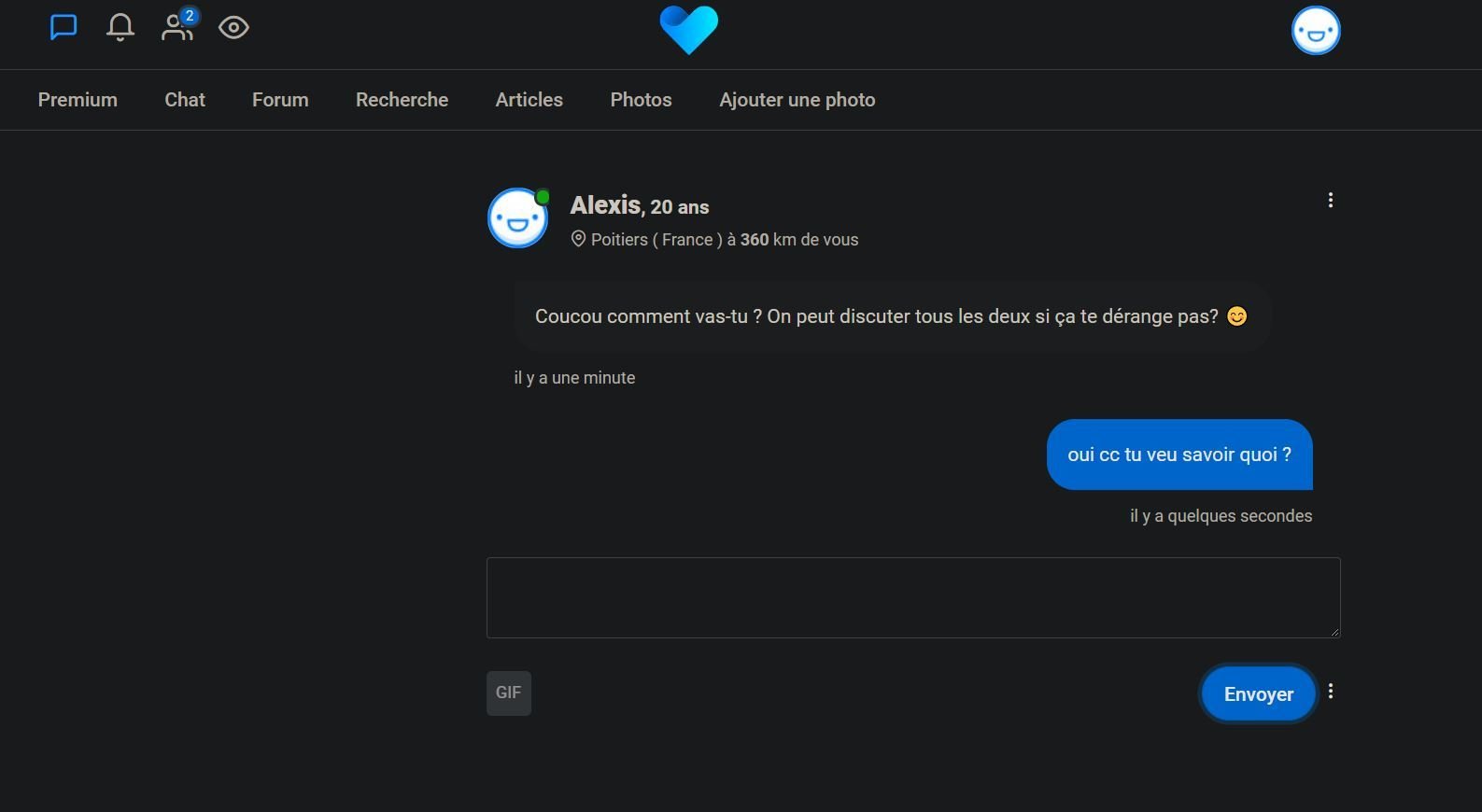The height and width of the screenshot is (812, 1482).
Task: Navigate to the Forum section
Action: [x=280, y=100]
